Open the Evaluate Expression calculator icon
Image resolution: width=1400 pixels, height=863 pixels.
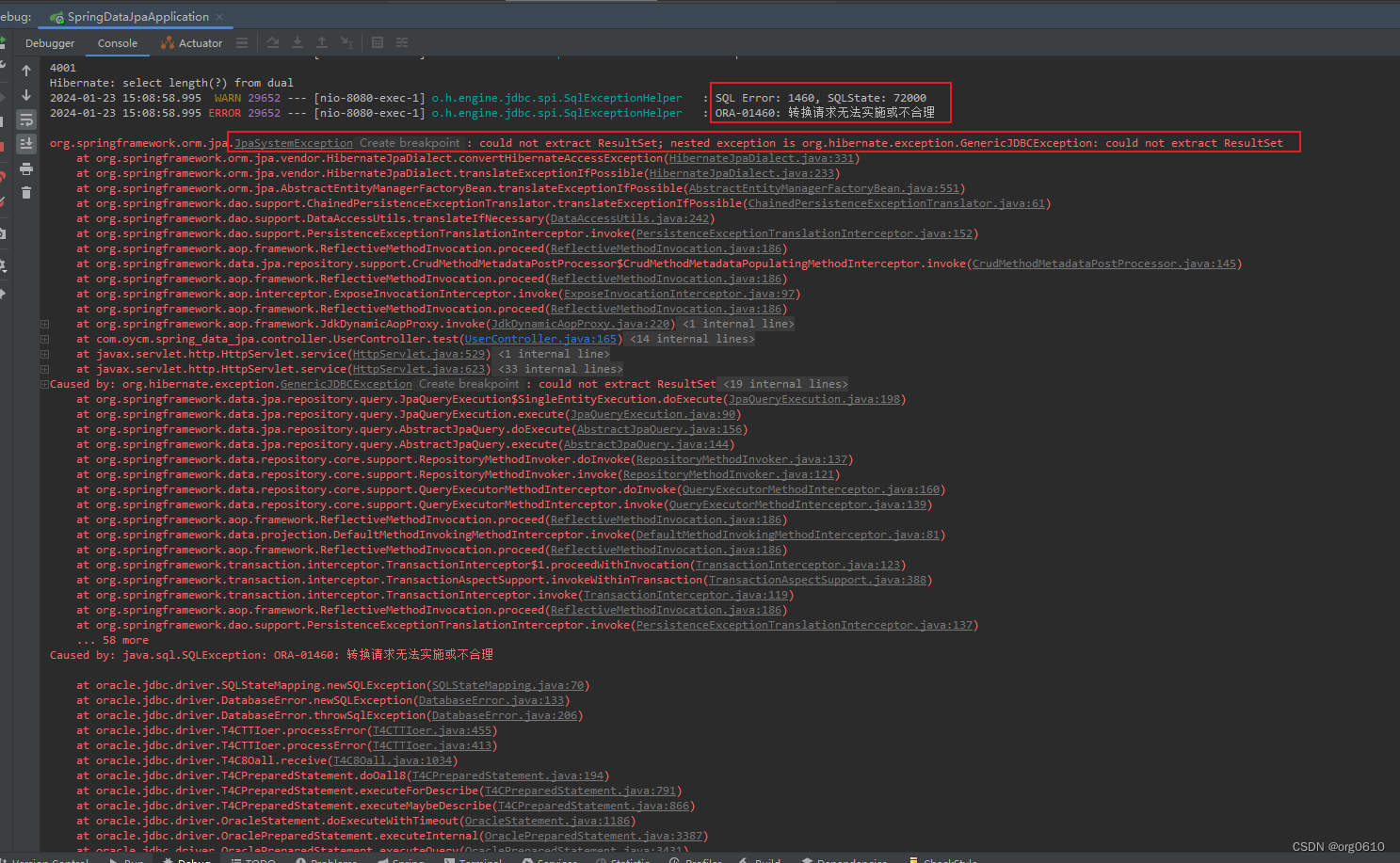[378, 42]
